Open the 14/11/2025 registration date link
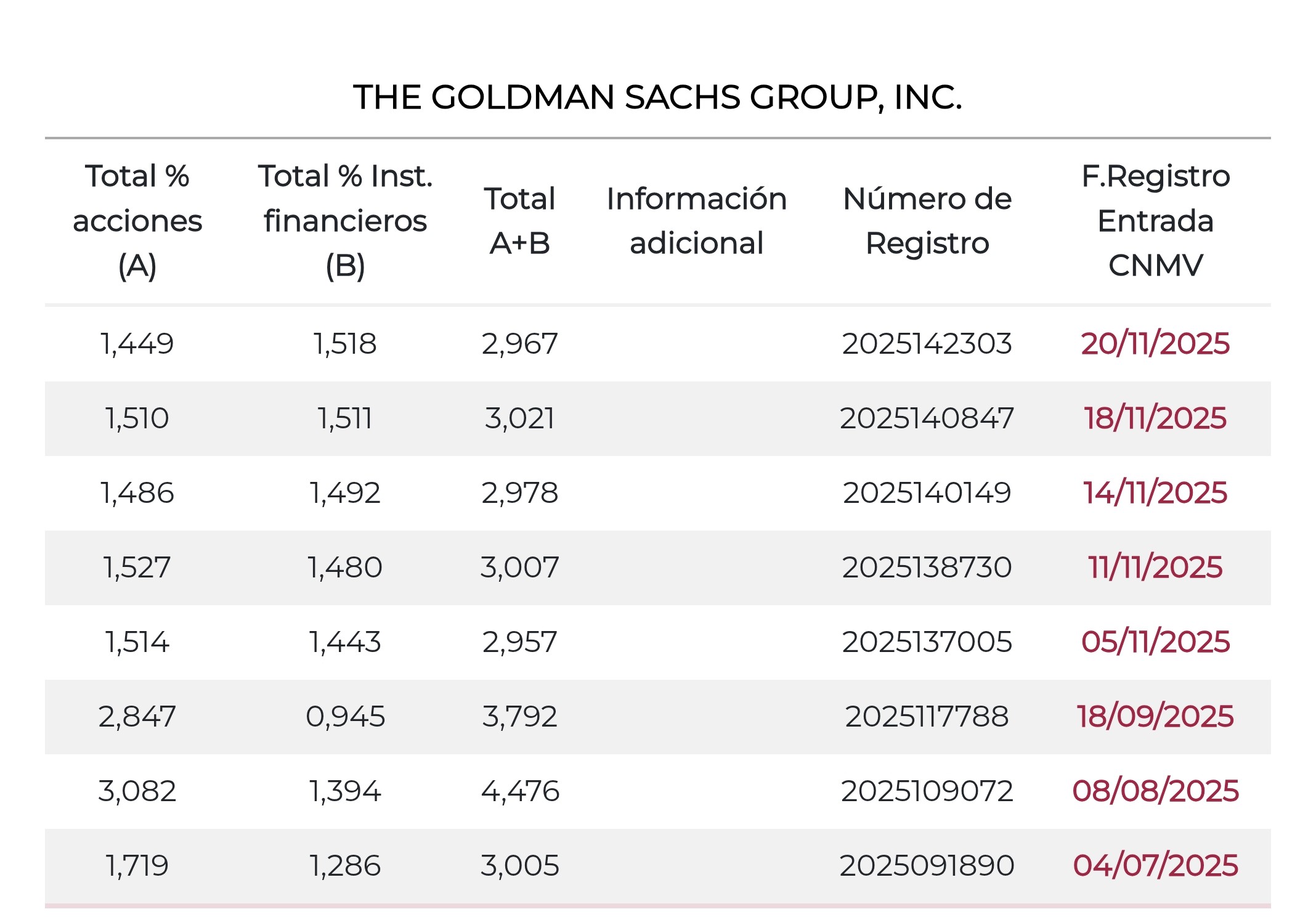The width and height of the screenshot is (1316, 917). (1155, 493)
